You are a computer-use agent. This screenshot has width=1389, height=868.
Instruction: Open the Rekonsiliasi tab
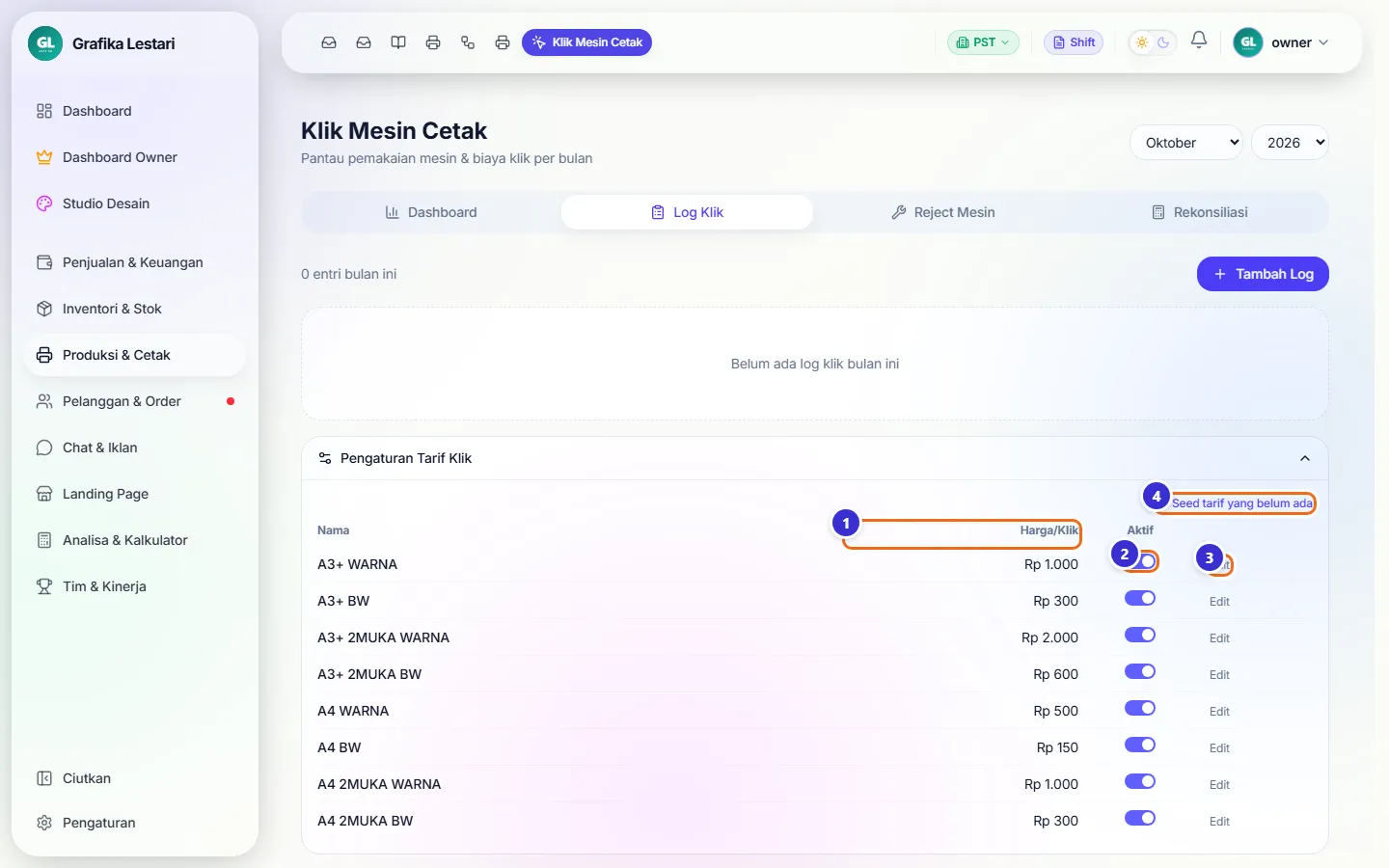click(x=1200, y=212)
